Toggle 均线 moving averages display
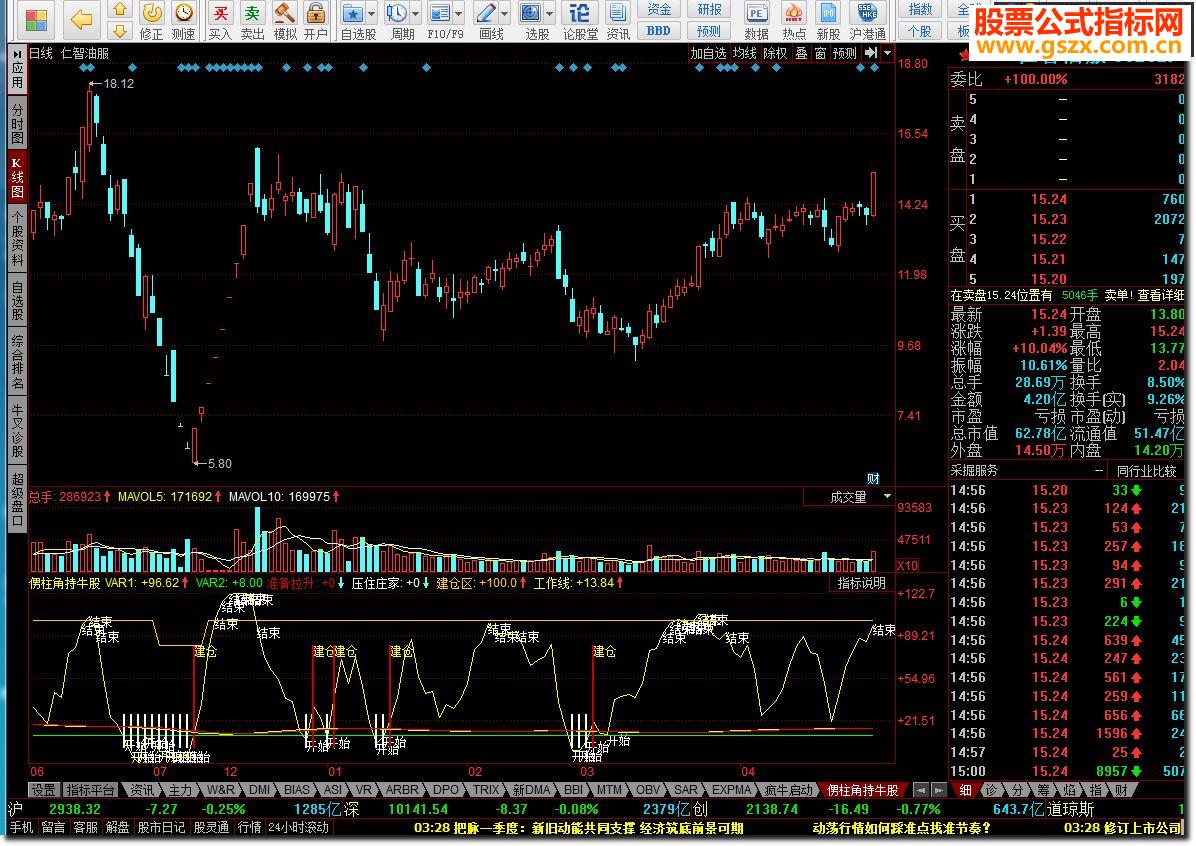Viewport: 1196px width, 846px height. (744, 53)
